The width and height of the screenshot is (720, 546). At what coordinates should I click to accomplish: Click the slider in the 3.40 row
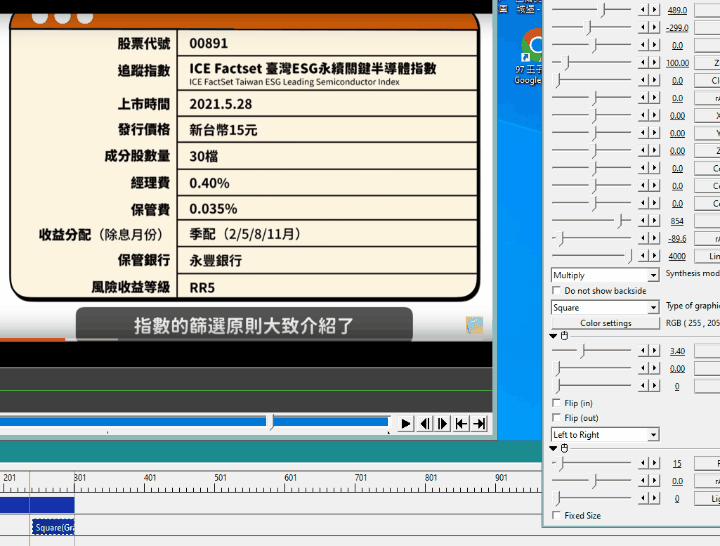tap(591, 351)
